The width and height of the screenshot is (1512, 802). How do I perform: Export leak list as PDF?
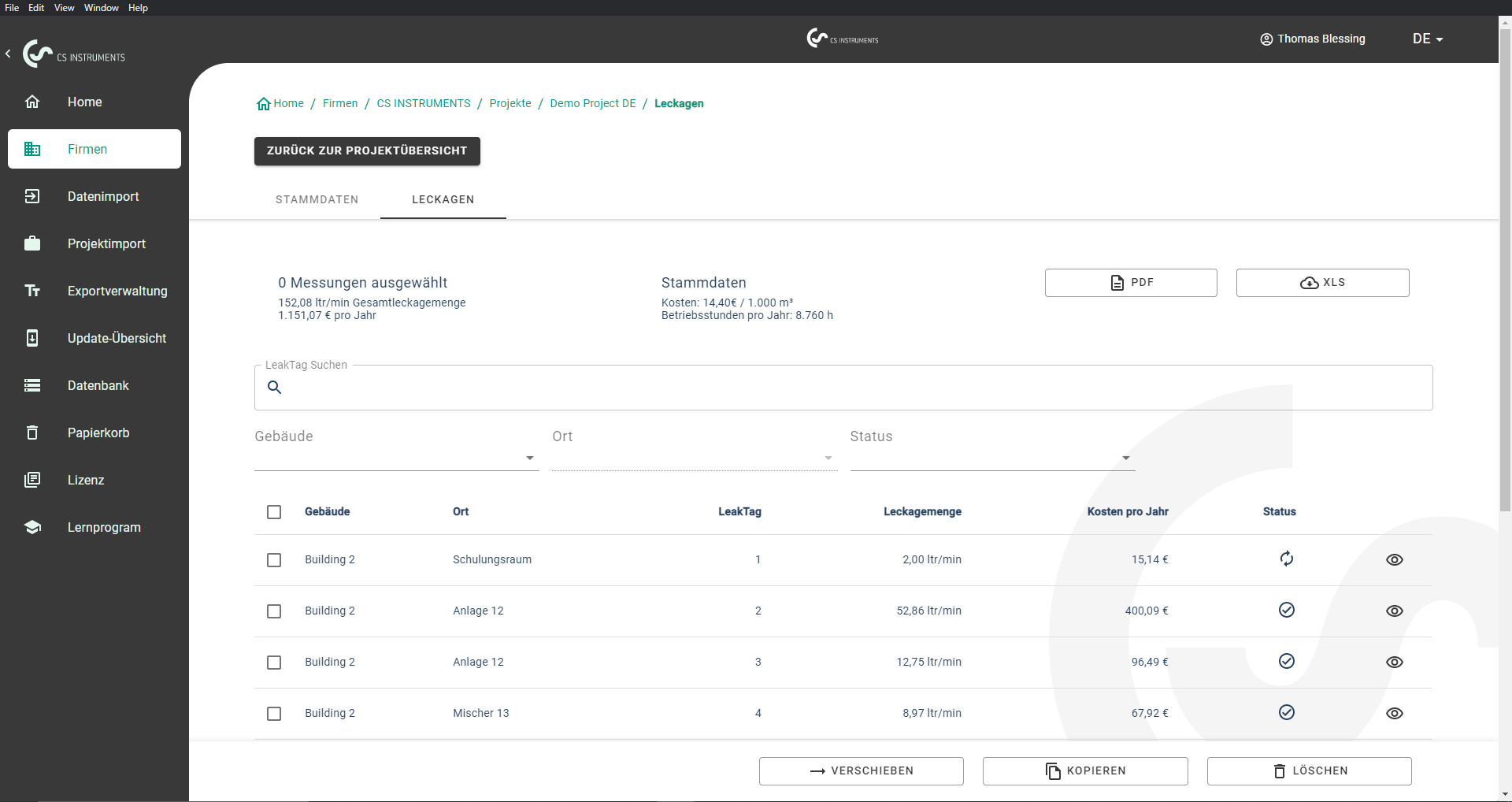[1130, 283]
